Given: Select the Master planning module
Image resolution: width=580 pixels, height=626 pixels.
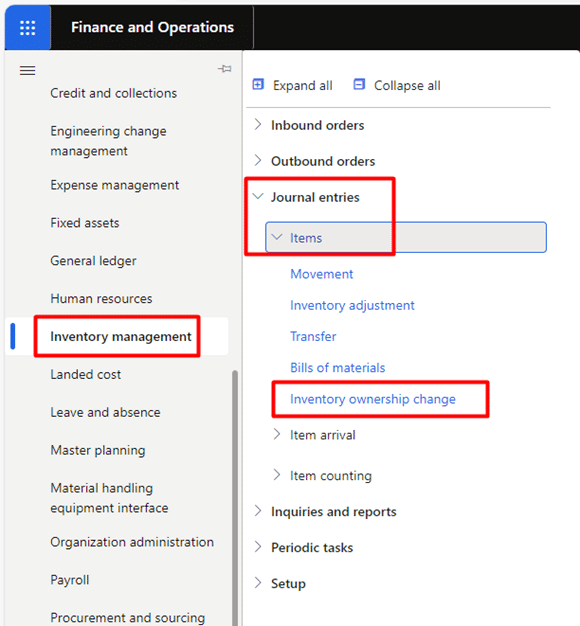Looking at the screenshot, I should point(98,450).
